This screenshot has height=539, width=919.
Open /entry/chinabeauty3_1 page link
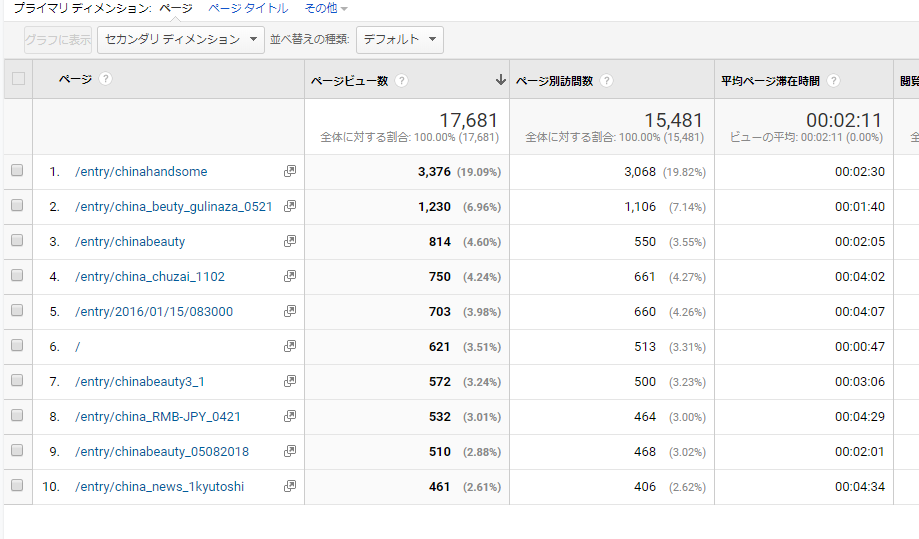(140, 382)
